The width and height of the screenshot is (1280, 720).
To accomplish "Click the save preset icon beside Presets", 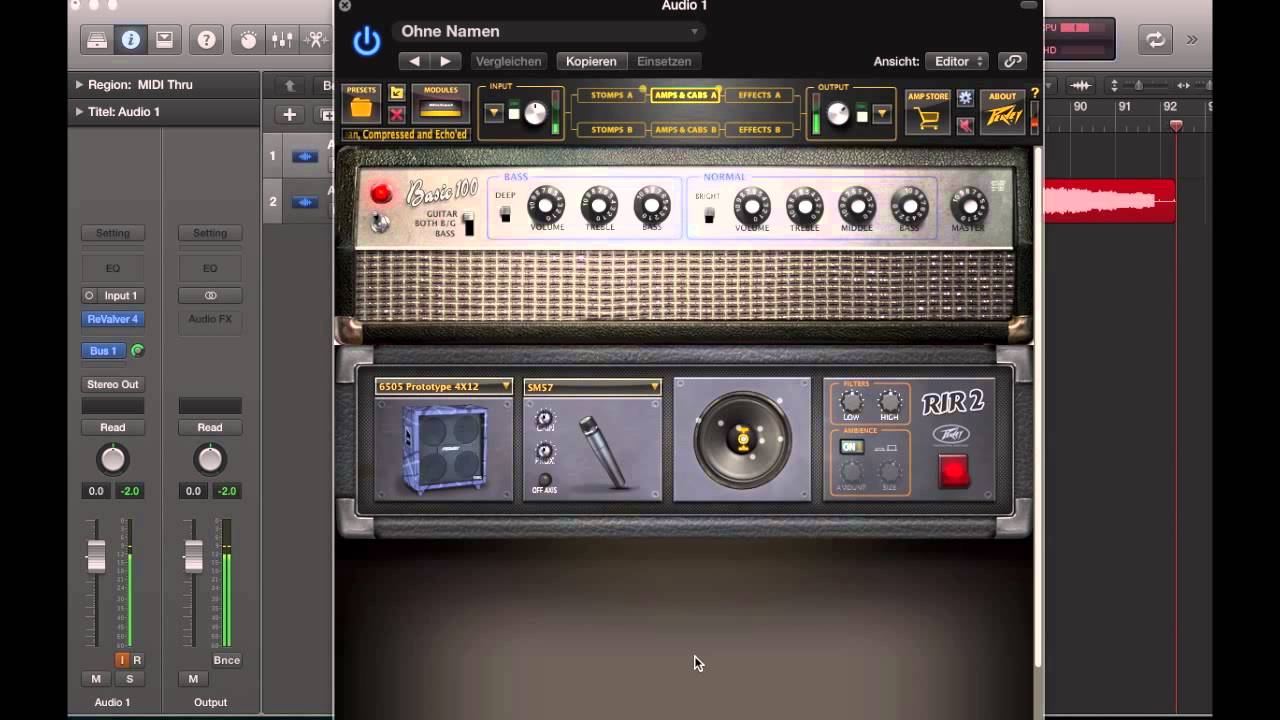I will tap(397, 93).
